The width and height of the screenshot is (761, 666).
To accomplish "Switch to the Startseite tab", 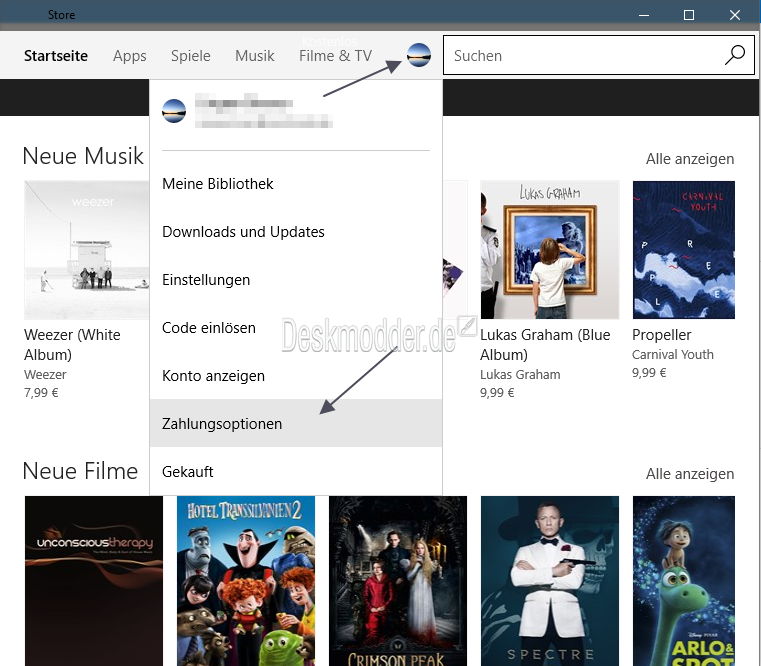I will pos(56,56).
